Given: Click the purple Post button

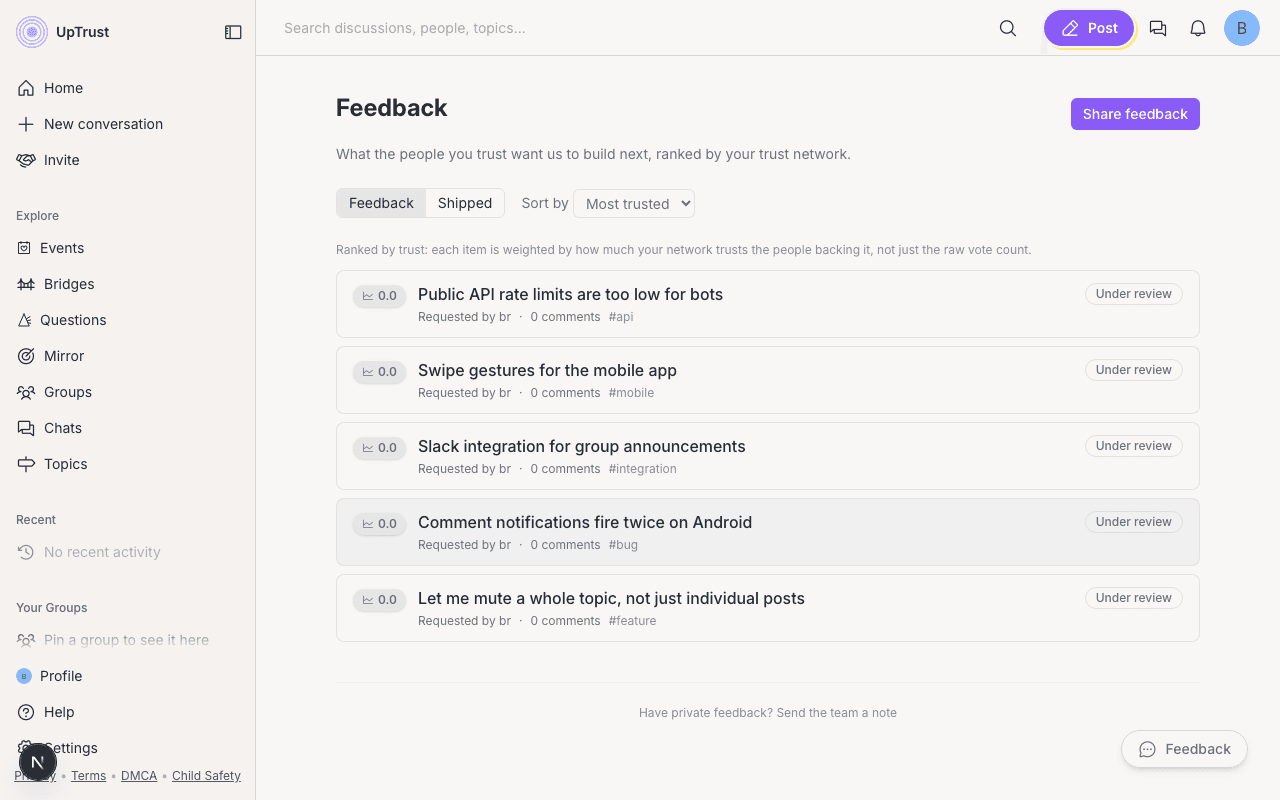Looking at the screenshot, I should coord(1089,28).
